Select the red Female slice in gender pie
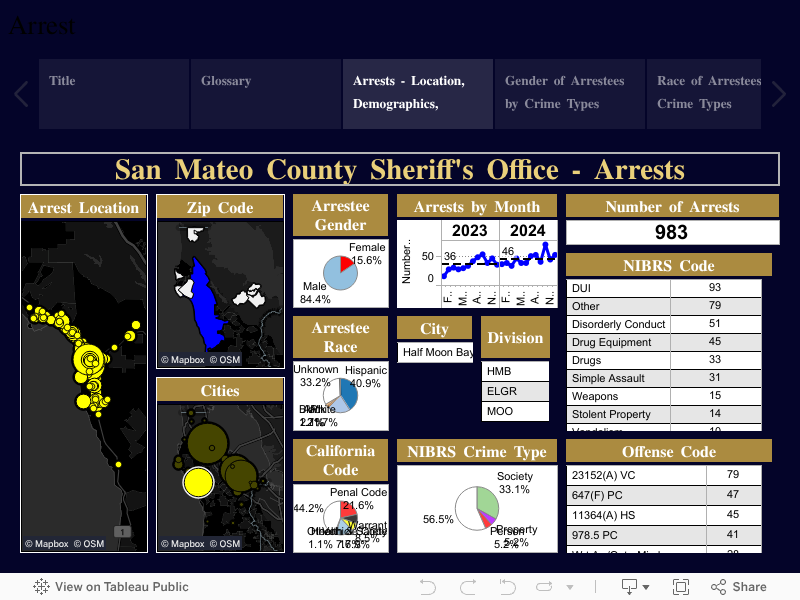The width and height of the screenshot is (800, 600). [346, 264]
